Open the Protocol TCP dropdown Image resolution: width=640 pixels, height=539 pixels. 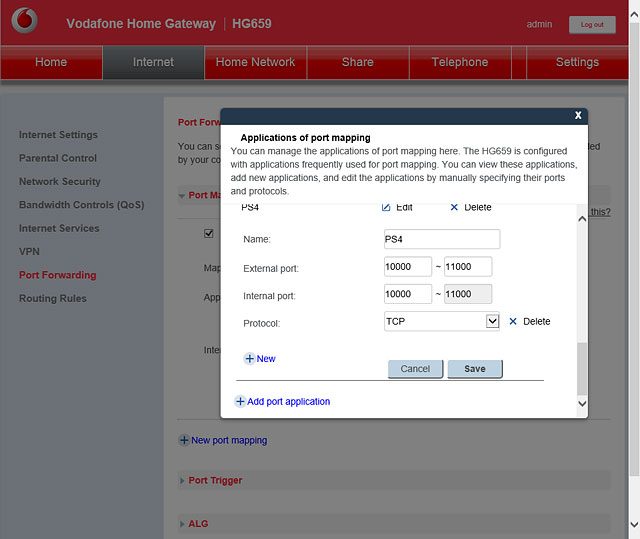(492, 321)
